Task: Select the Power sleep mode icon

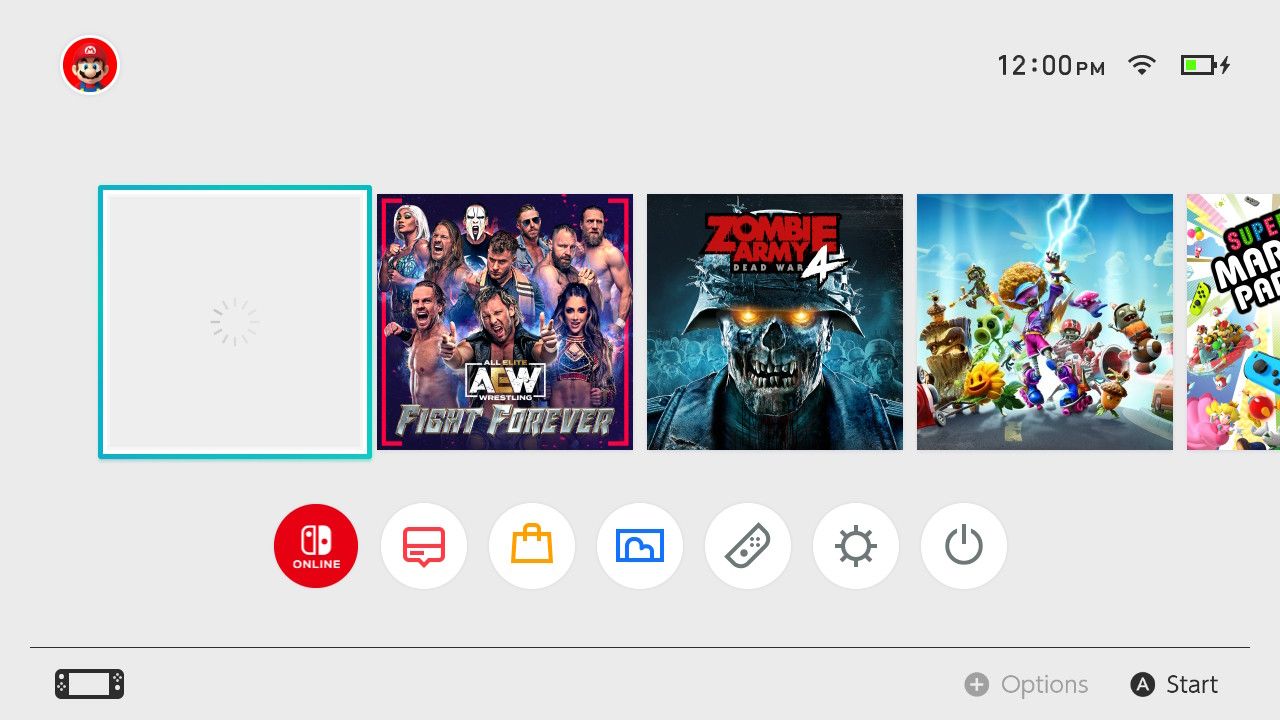Action: point(964,546)
